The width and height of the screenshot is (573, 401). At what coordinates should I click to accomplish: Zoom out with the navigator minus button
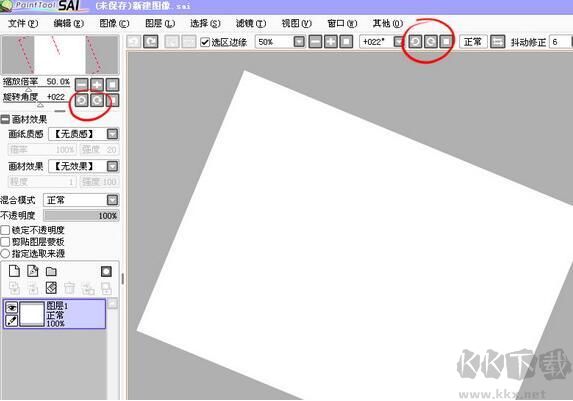tap(81, 85)
